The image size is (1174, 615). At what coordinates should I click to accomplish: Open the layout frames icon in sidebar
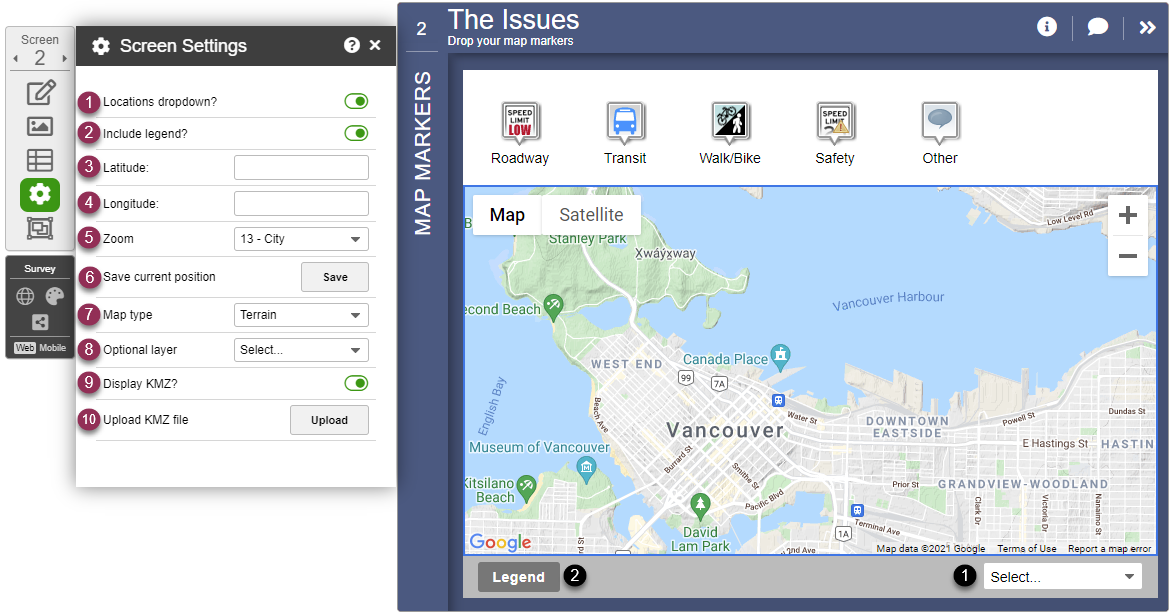(40, 228)
